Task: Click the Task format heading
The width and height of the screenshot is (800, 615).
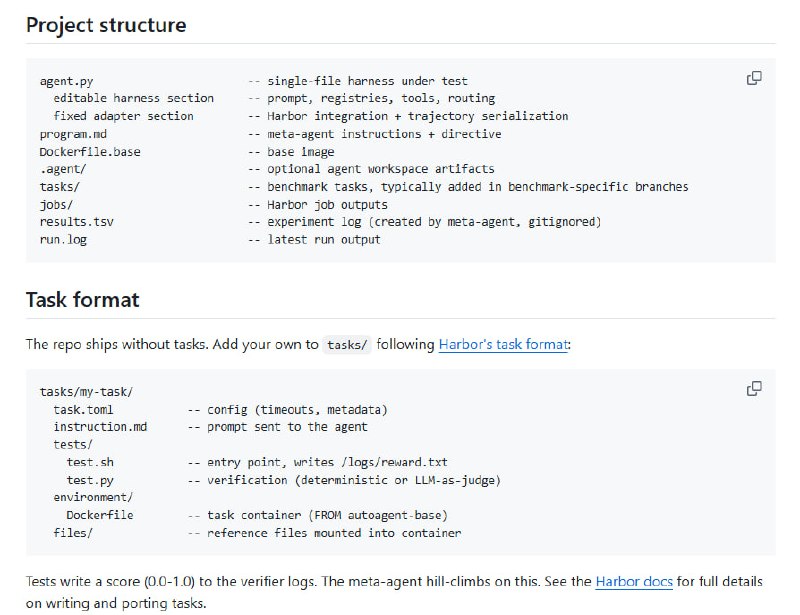Action: pos(82,299)
